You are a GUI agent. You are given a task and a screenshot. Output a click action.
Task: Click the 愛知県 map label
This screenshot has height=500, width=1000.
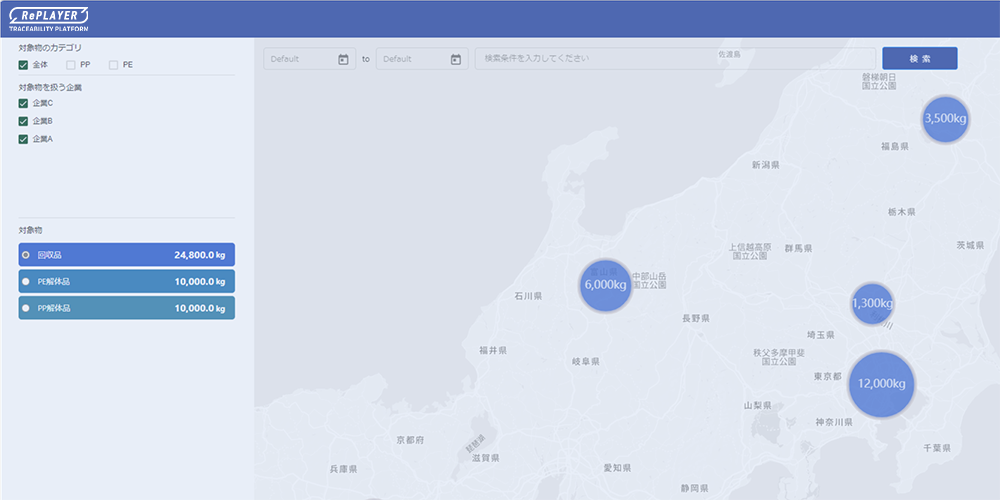point(617,468)
